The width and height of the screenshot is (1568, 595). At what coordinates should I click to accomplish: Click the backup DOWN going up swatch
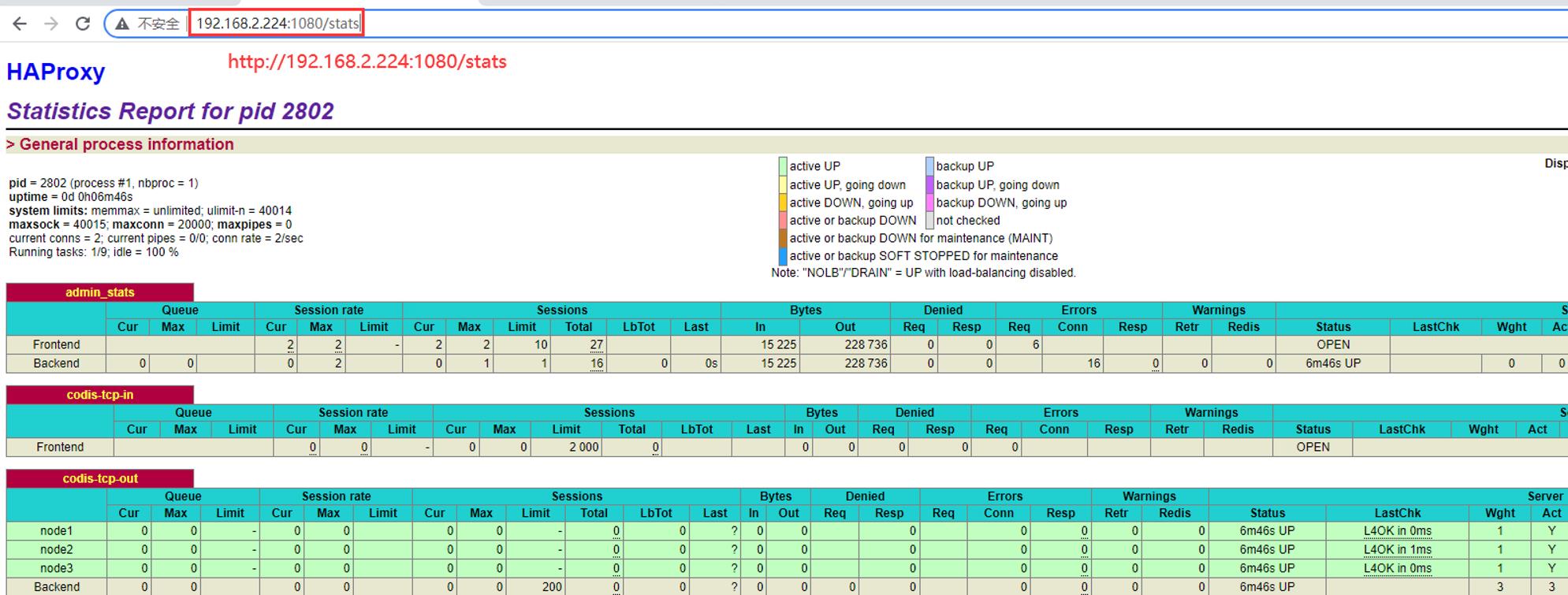(929, 203)
